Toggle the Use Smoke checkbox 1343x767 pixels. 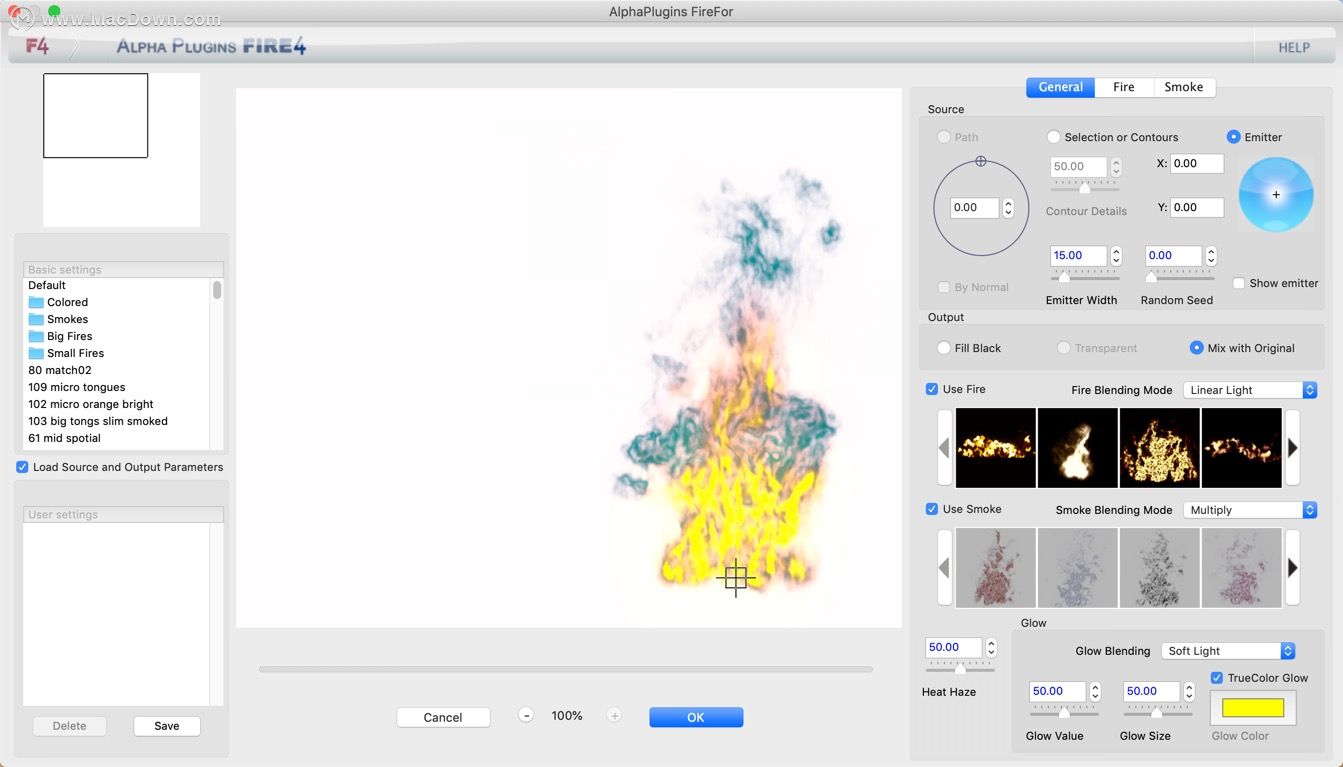(932, 509)
